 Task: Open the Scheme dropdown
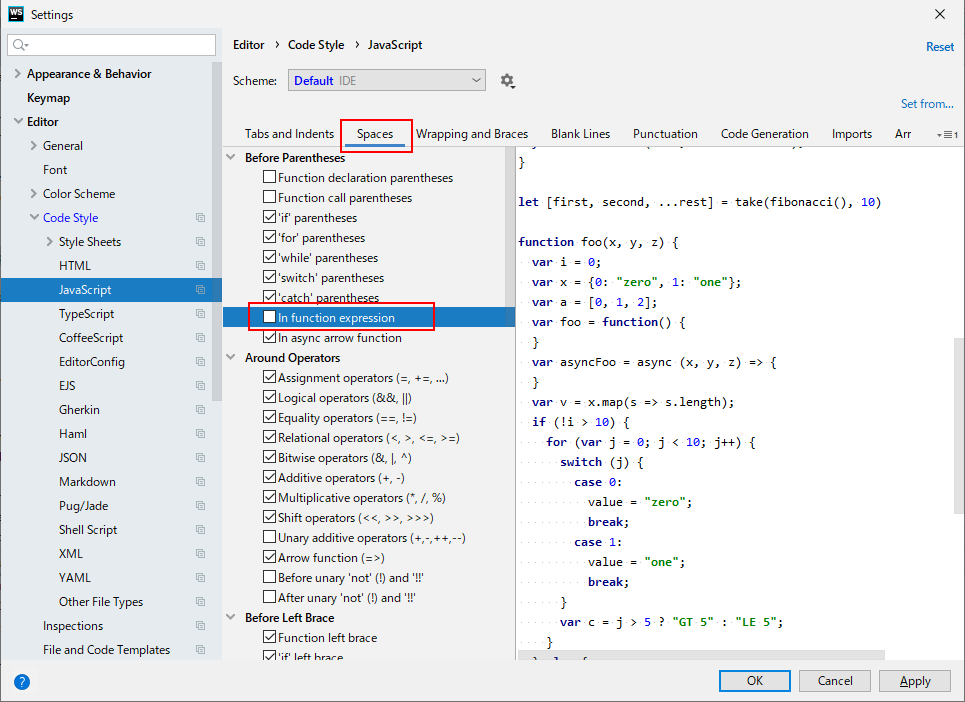point(386,81)
